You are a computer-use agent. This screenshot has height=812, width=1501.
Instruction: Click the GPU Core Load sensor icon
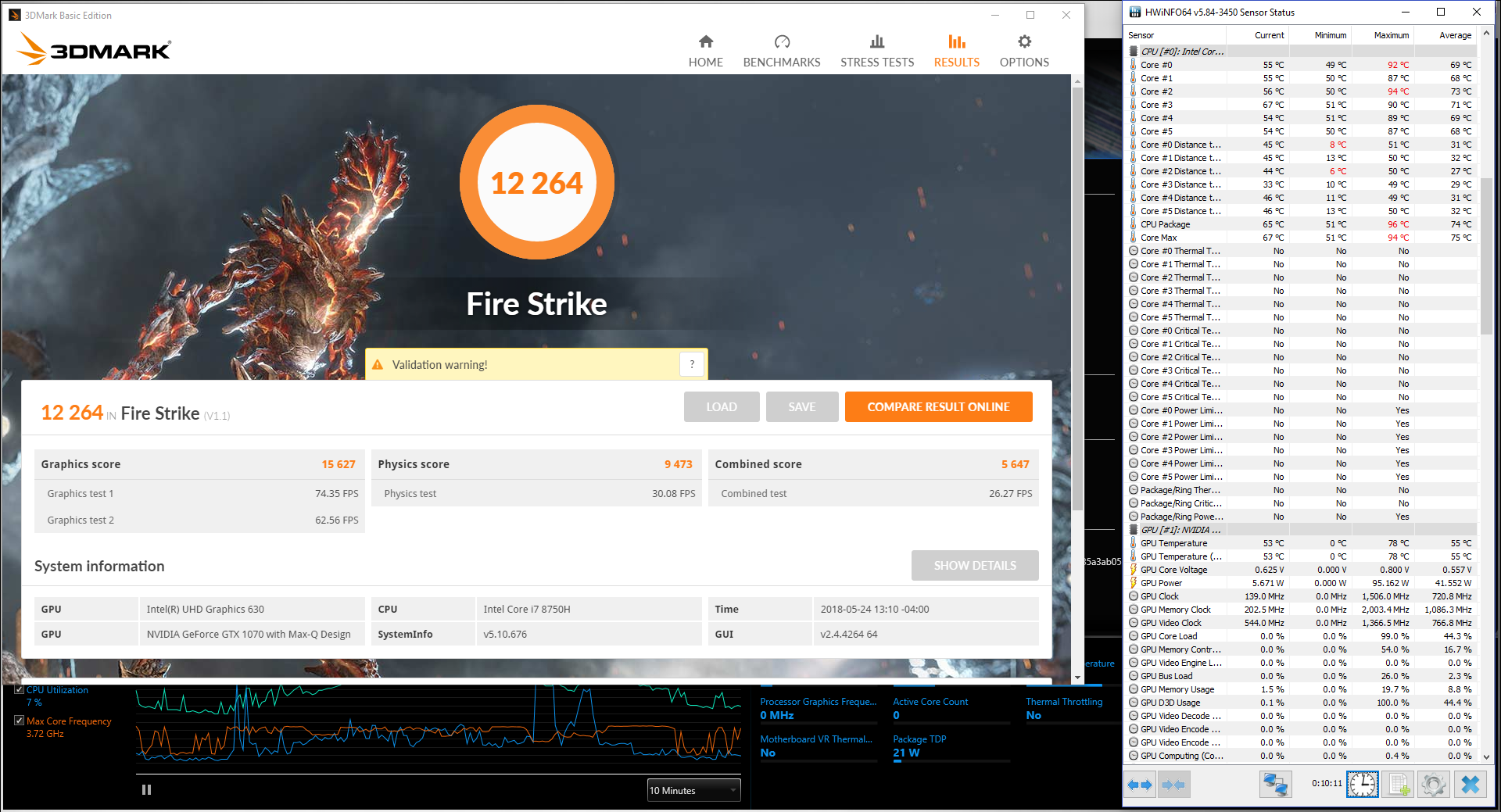pos(1134,636)
